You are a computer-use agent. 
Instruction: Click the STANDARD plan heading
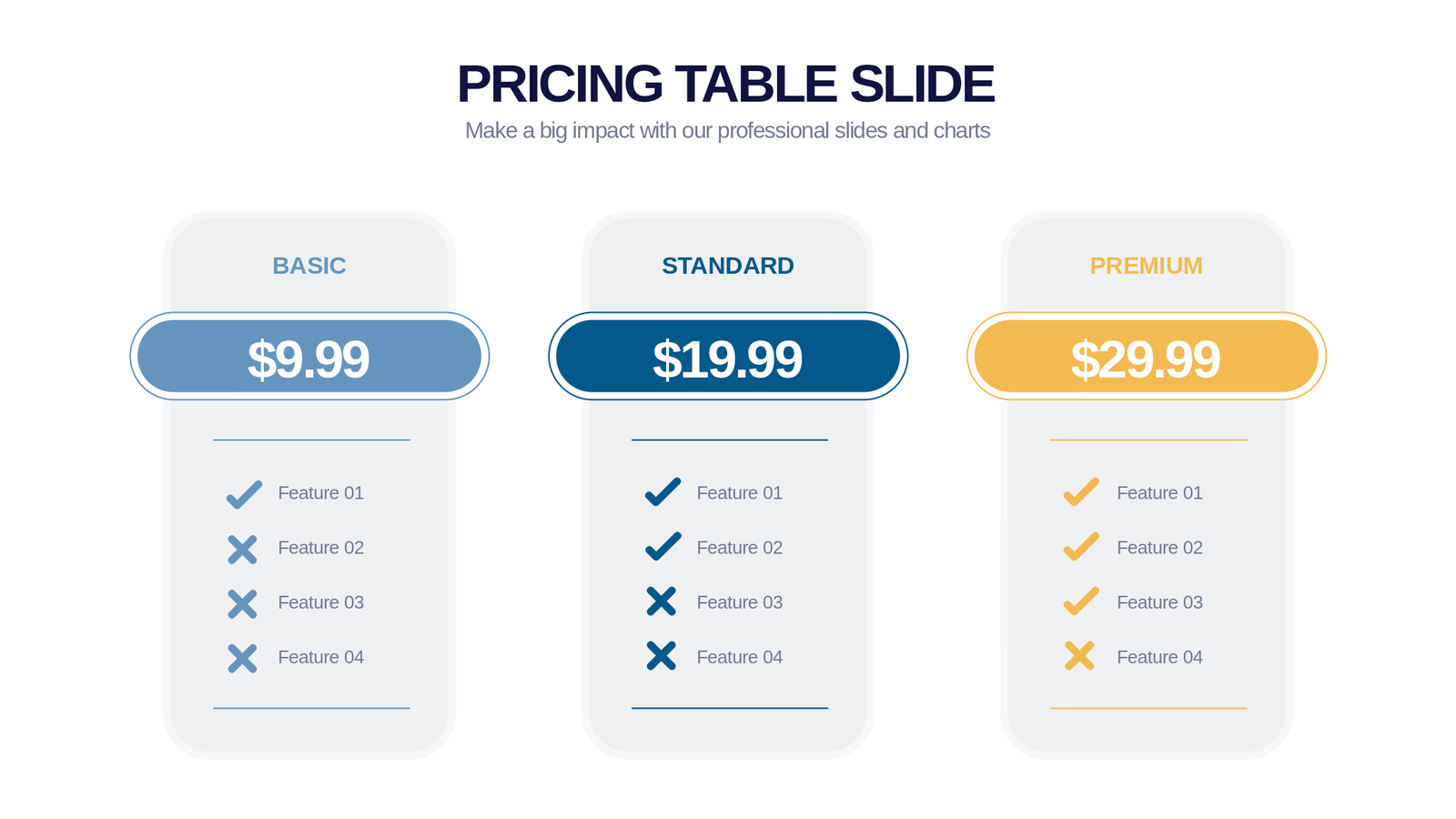tap(728, 266)
